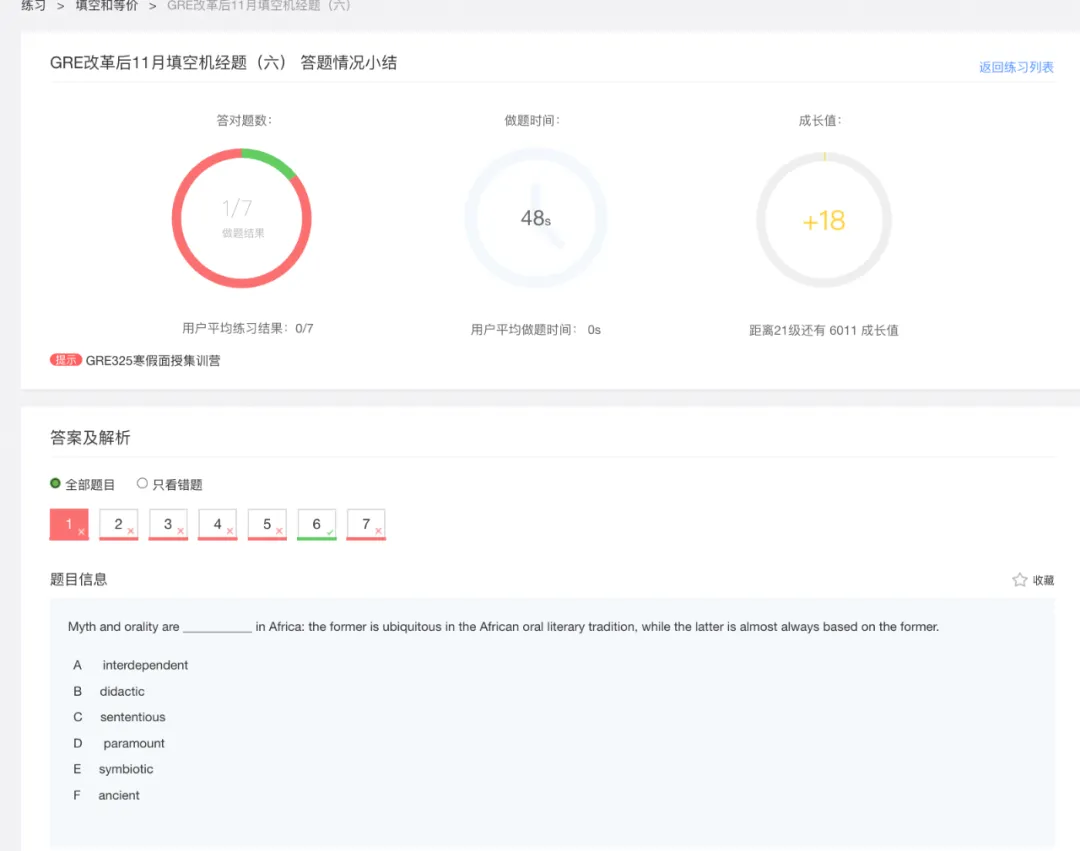The image size is (1080, 851).
Task: Choose answer option E symbiotic
Action: click(x=126, y=769)
